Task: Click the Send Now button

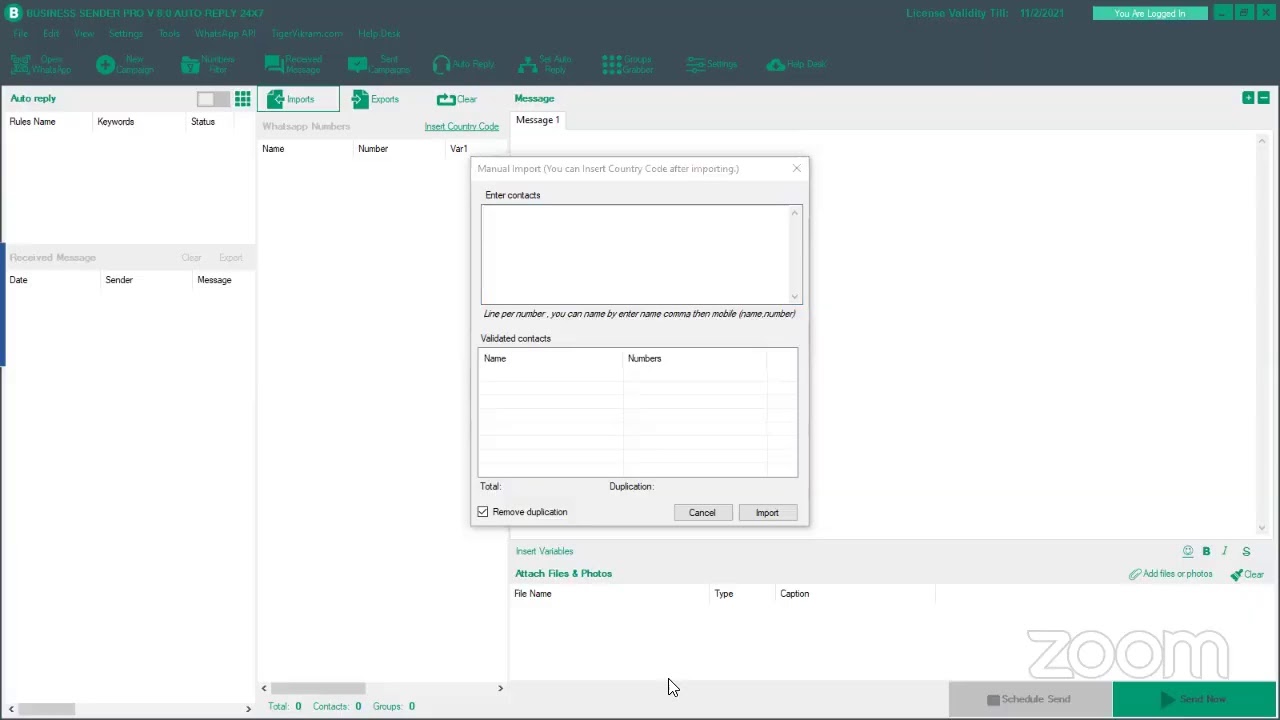Action: 1194,699
